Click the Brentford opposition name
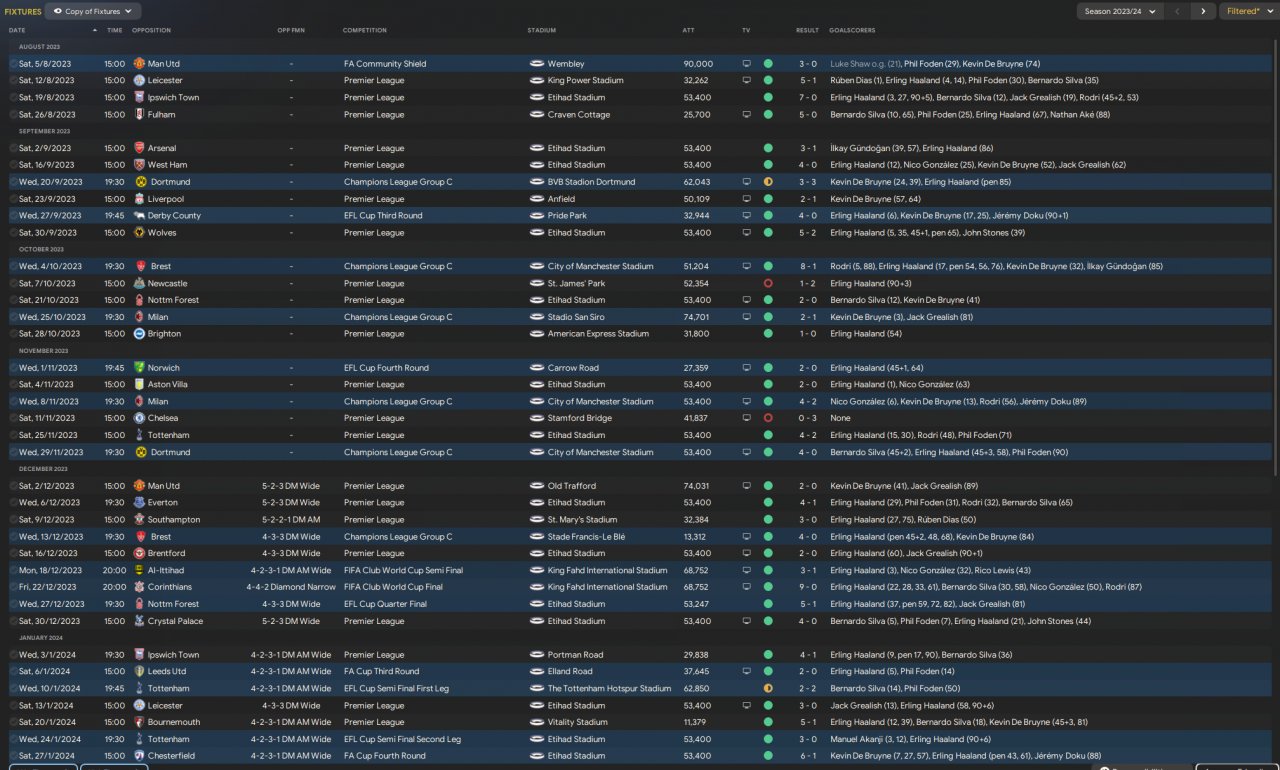Image resolution: width=1280 pixels, height=770 pixels. point(166,554)
